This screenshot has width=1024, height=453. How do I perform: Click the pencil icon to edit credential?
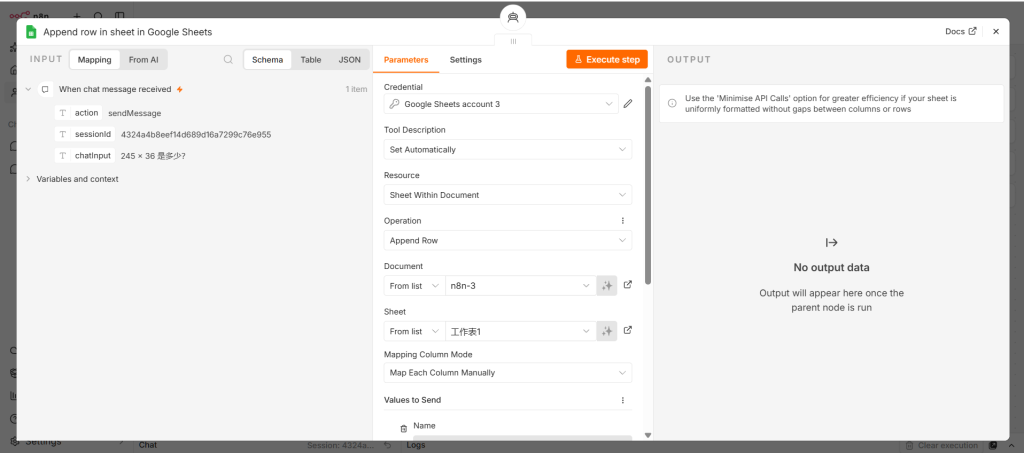coord(628,104)
